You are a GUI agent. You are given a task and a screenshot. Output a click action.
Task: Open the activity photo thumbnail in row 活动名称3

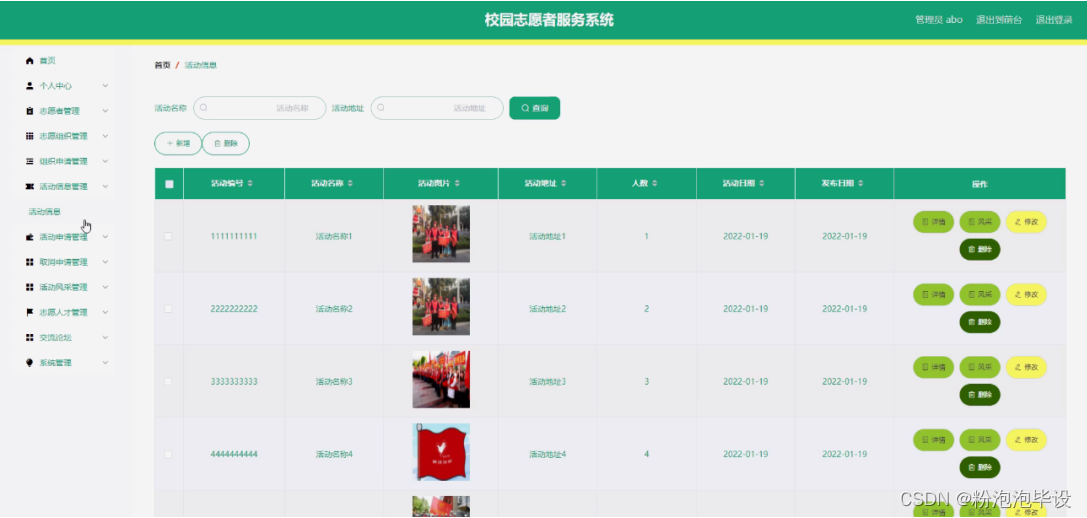441,379
